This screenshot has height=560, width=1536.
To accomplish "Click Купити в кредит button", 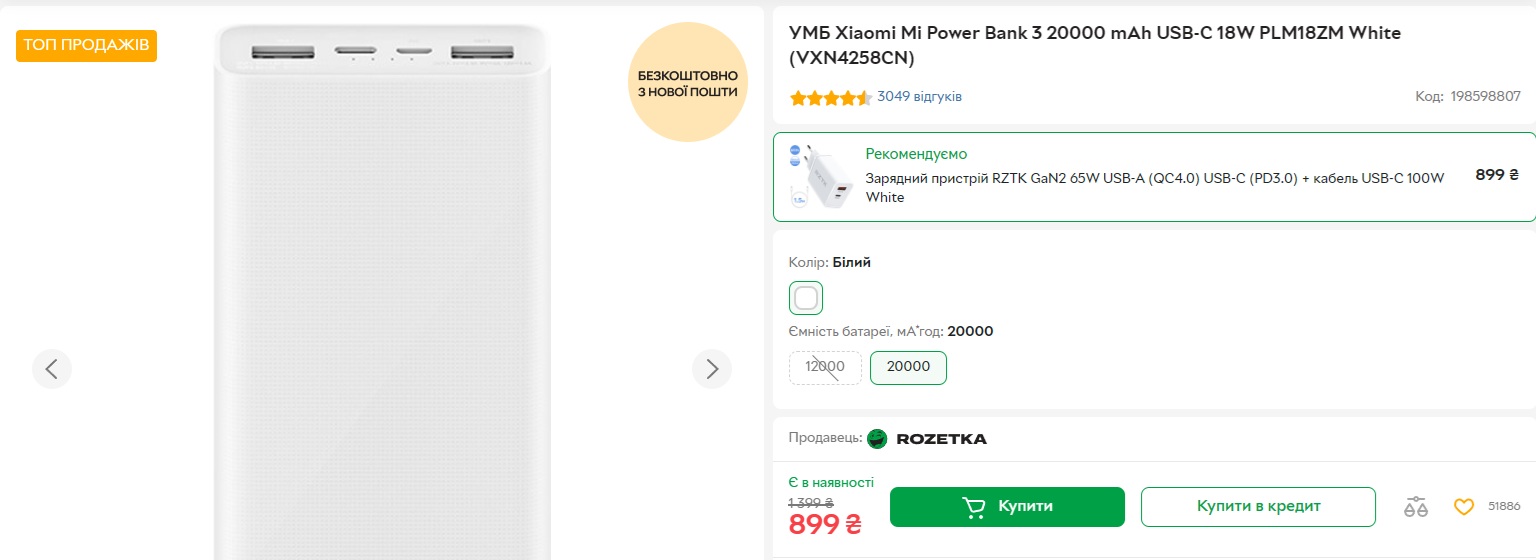I will [1258, 507].
